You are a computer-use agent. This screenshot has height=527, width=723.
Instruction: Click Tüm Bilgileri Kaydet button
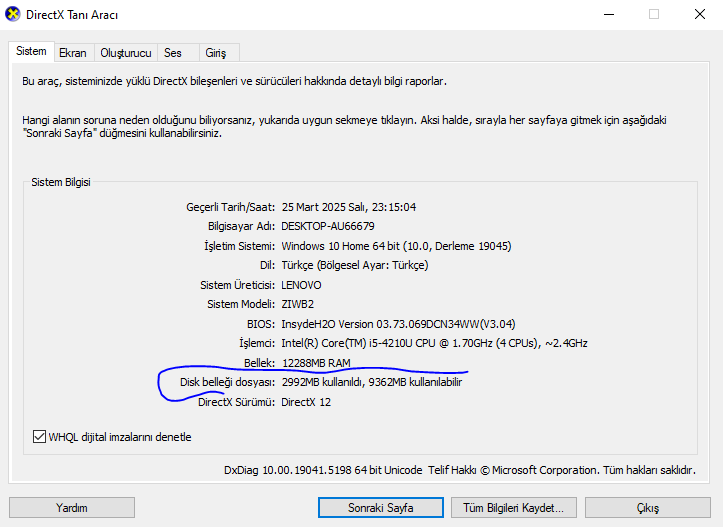point(514,508)
